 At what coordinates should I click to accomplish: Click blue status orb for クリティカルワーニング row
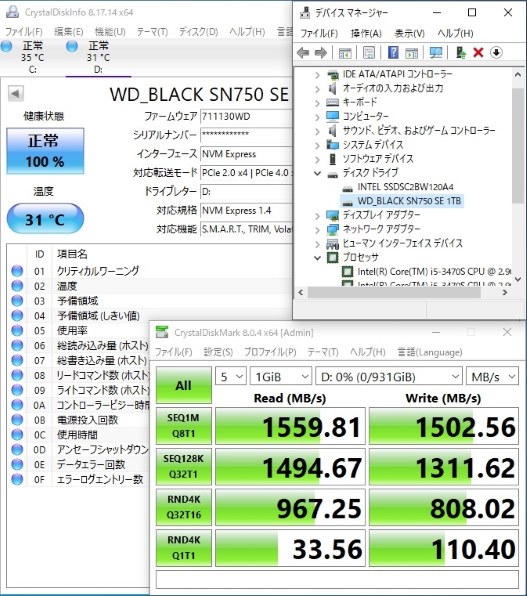coord(17,271)
